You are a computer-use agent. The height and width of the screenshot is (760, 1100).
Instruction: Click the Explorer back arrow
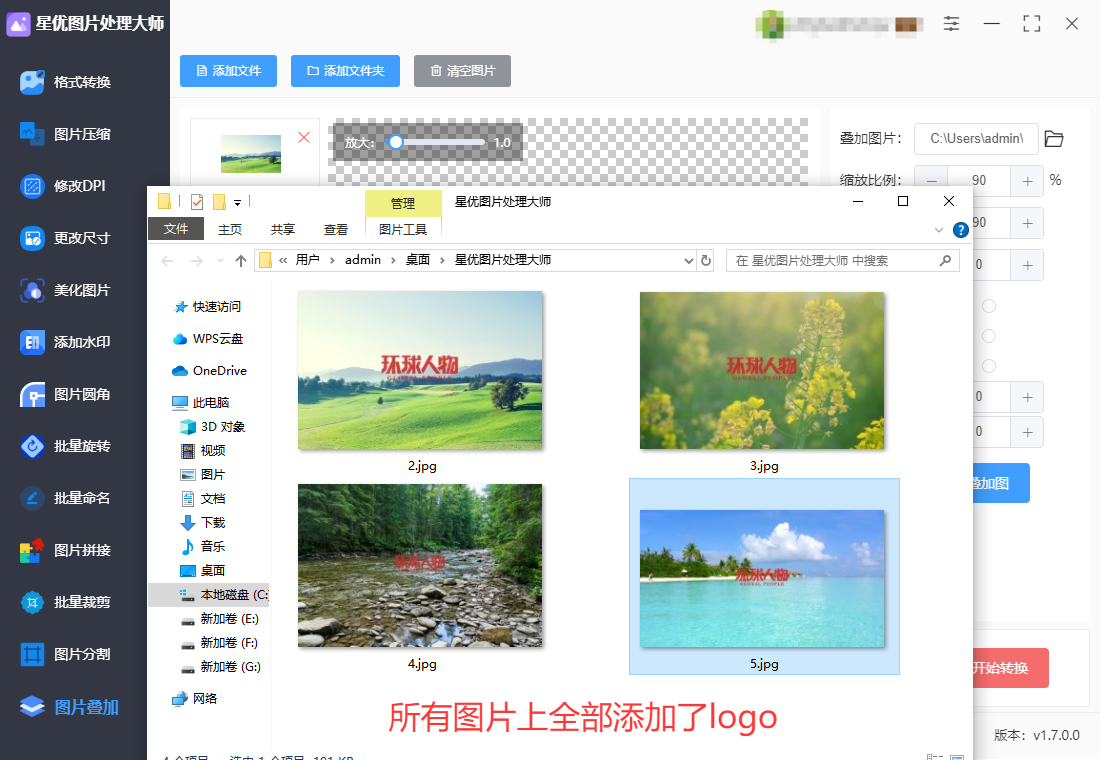[167, 260]
